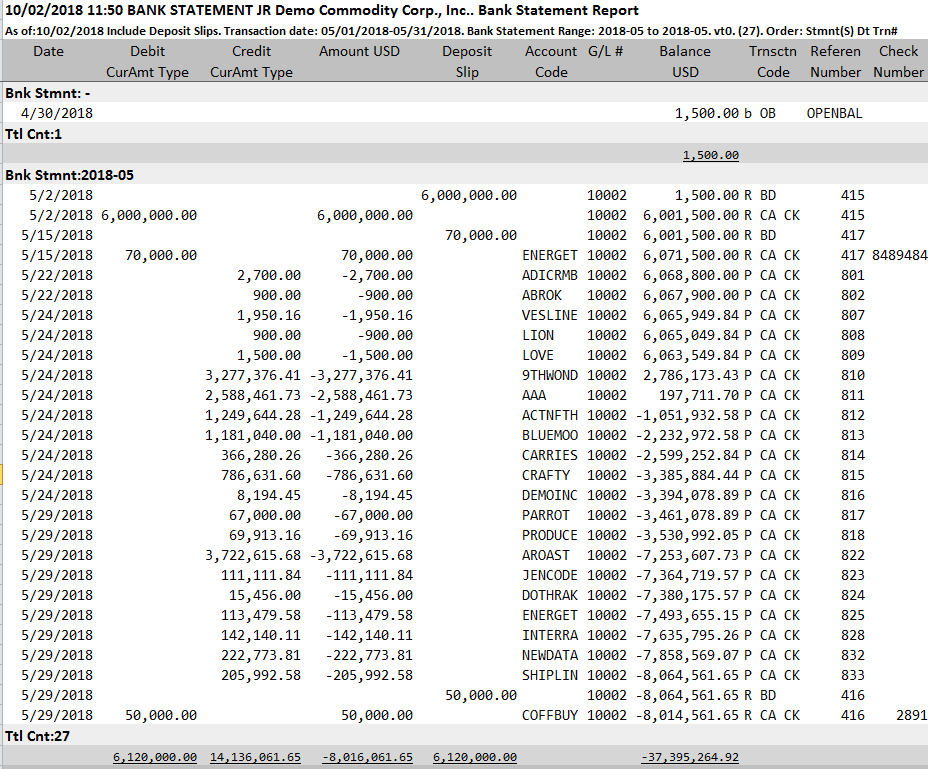Select the LOVE account code
Viewport: 928px width, 769px height.
pos(537,356)
